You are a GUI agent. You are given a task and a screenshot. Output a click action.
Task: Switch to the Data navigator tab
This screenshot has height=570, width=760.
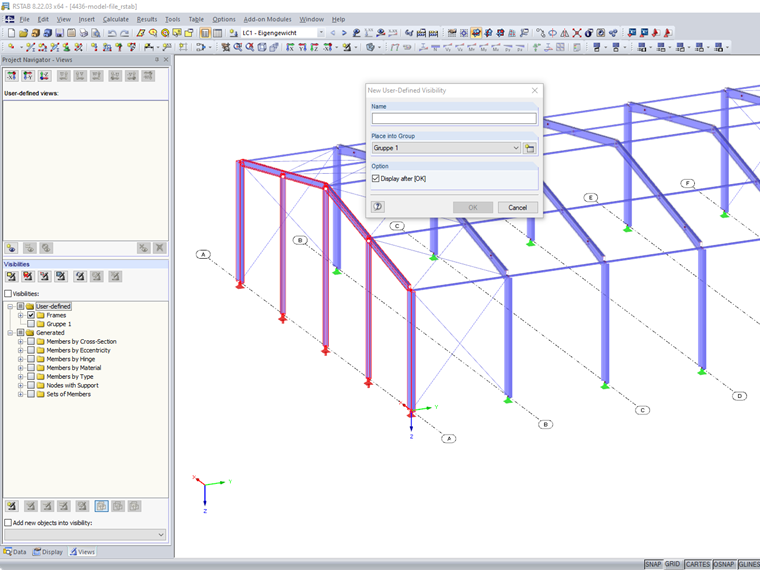point(15,552)
